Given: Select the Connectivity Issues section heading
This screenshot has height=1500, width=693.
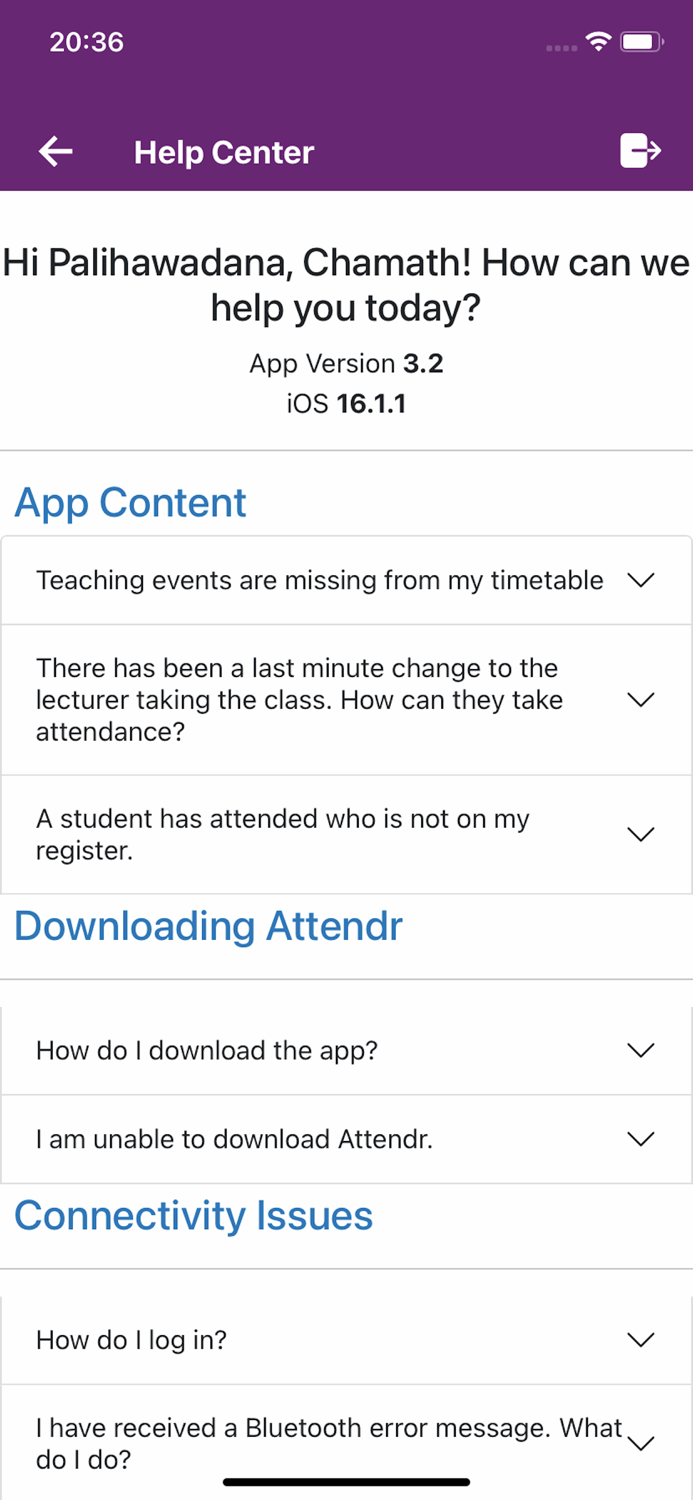Looking at the screenshot, I should (193, 1215).
